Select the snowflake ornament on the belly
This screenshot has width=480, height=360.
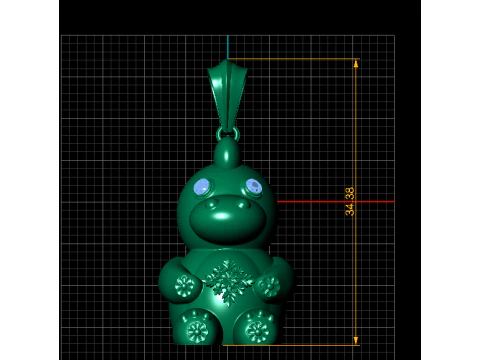coord(229,282)
